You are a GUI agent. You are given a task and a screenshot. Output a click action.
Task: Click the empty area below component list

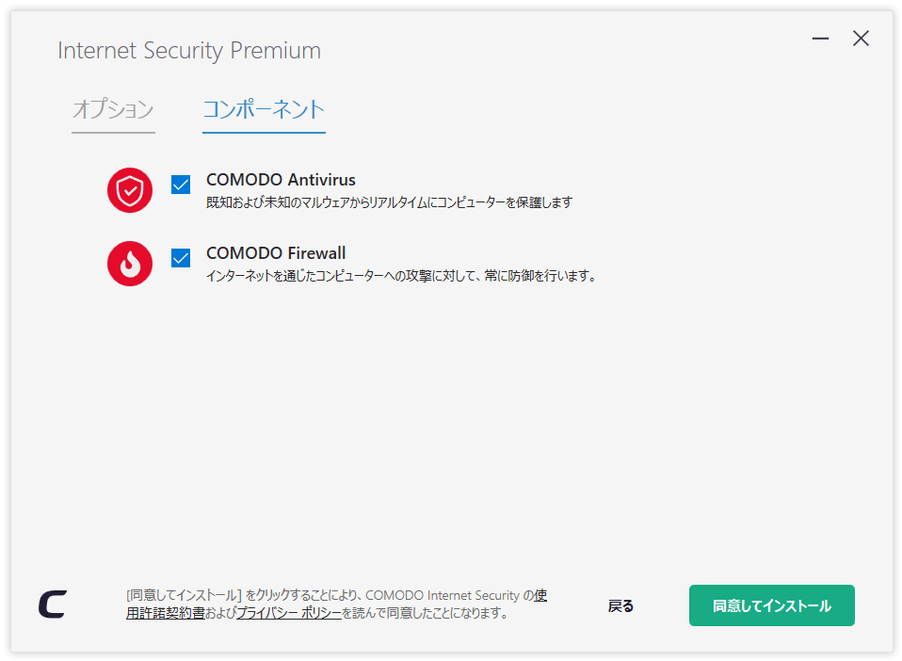[451, 431]
